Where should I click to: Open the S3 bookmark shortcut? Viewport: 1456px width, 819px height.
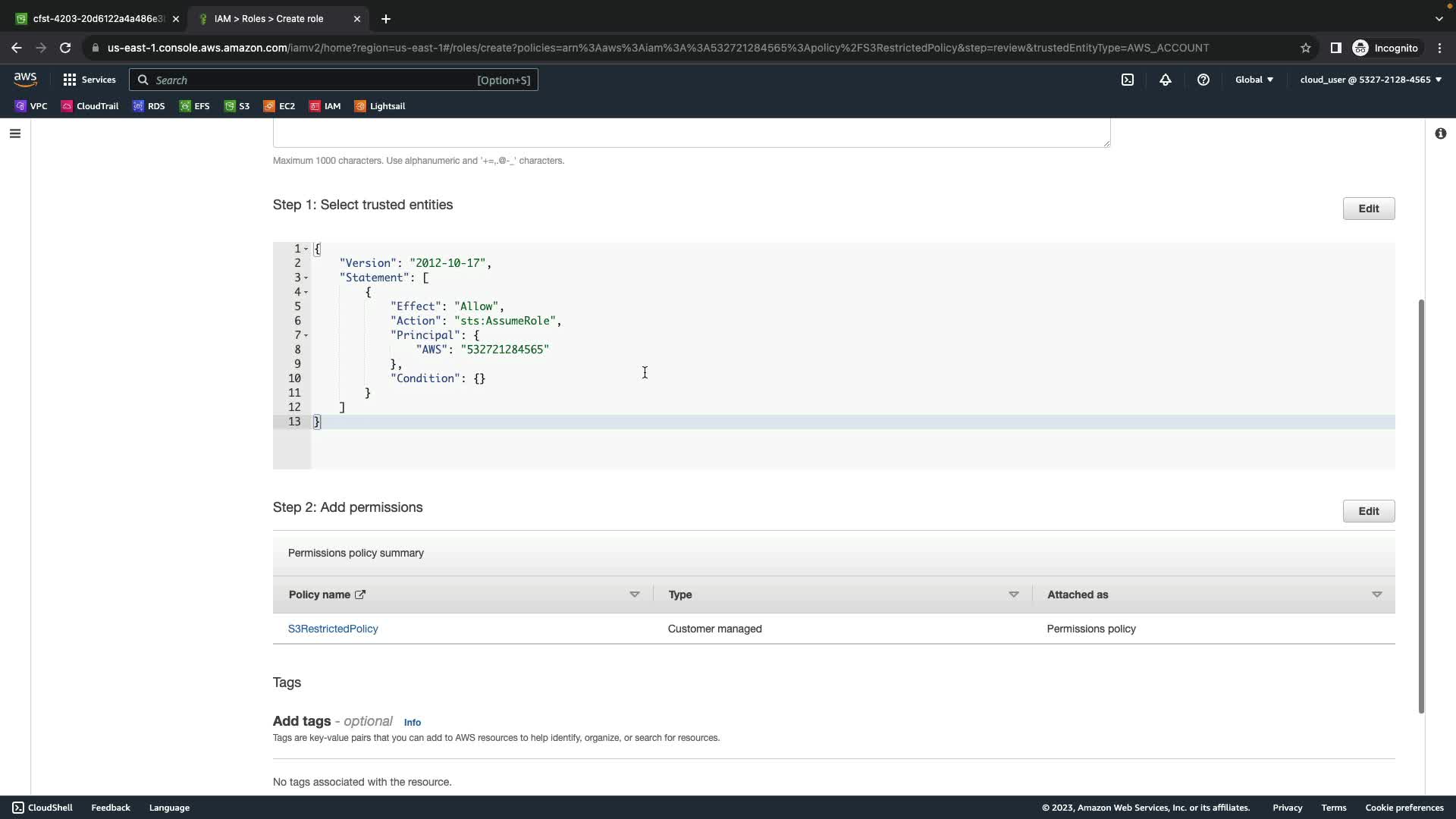click(237, 106)
